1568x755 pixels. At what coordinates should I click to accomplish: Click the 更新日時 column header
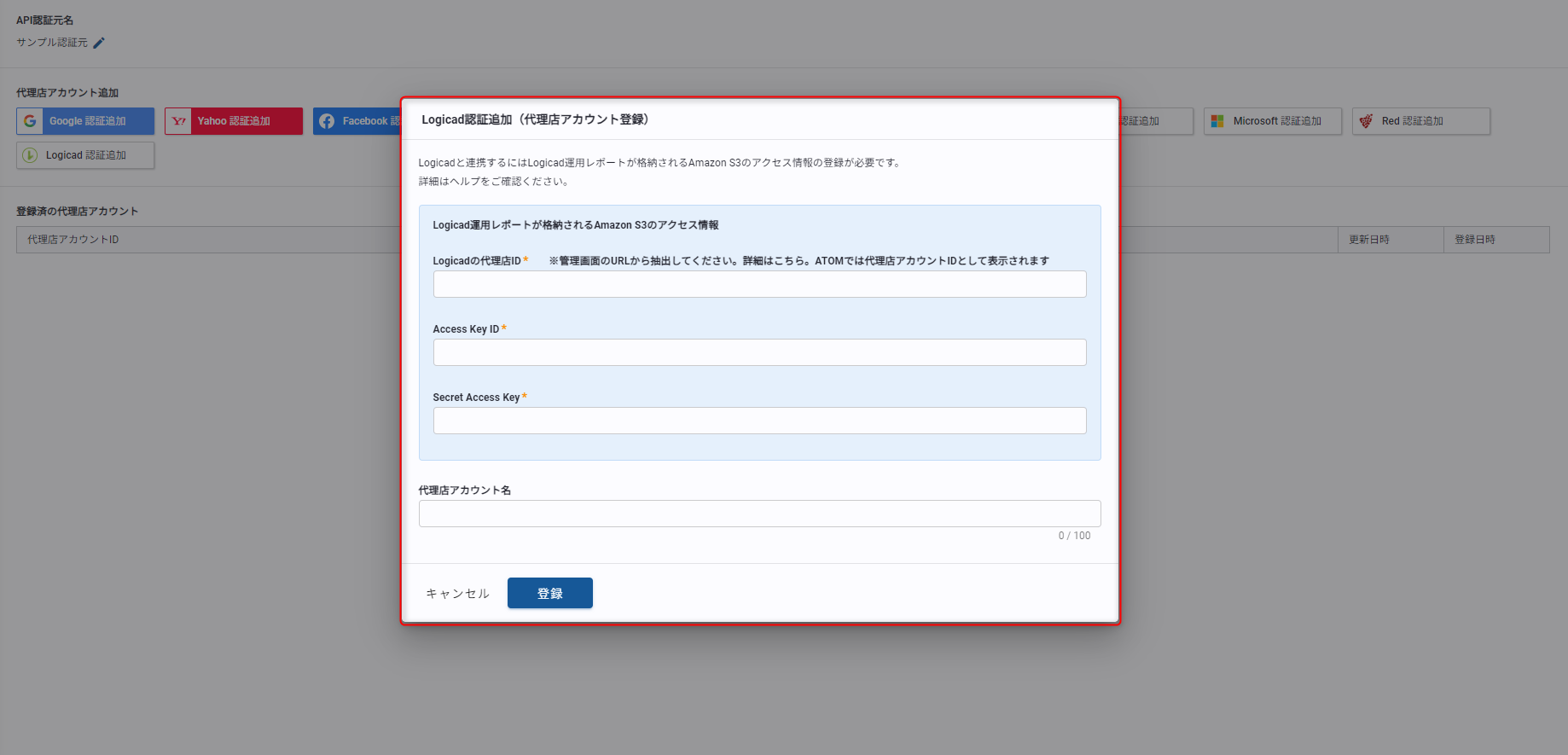click(1368, 240)
